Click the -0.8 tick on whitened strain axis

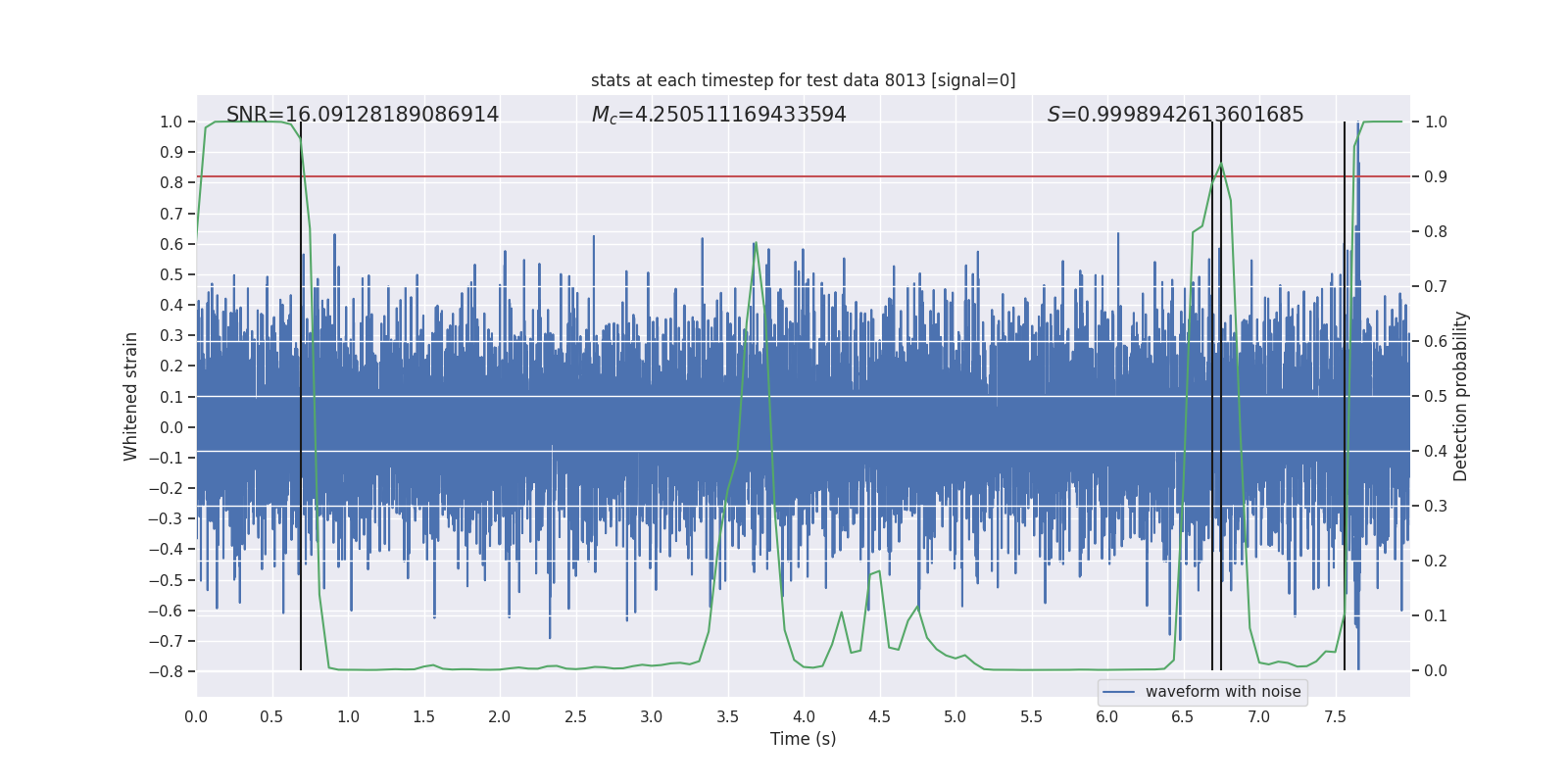170,671
